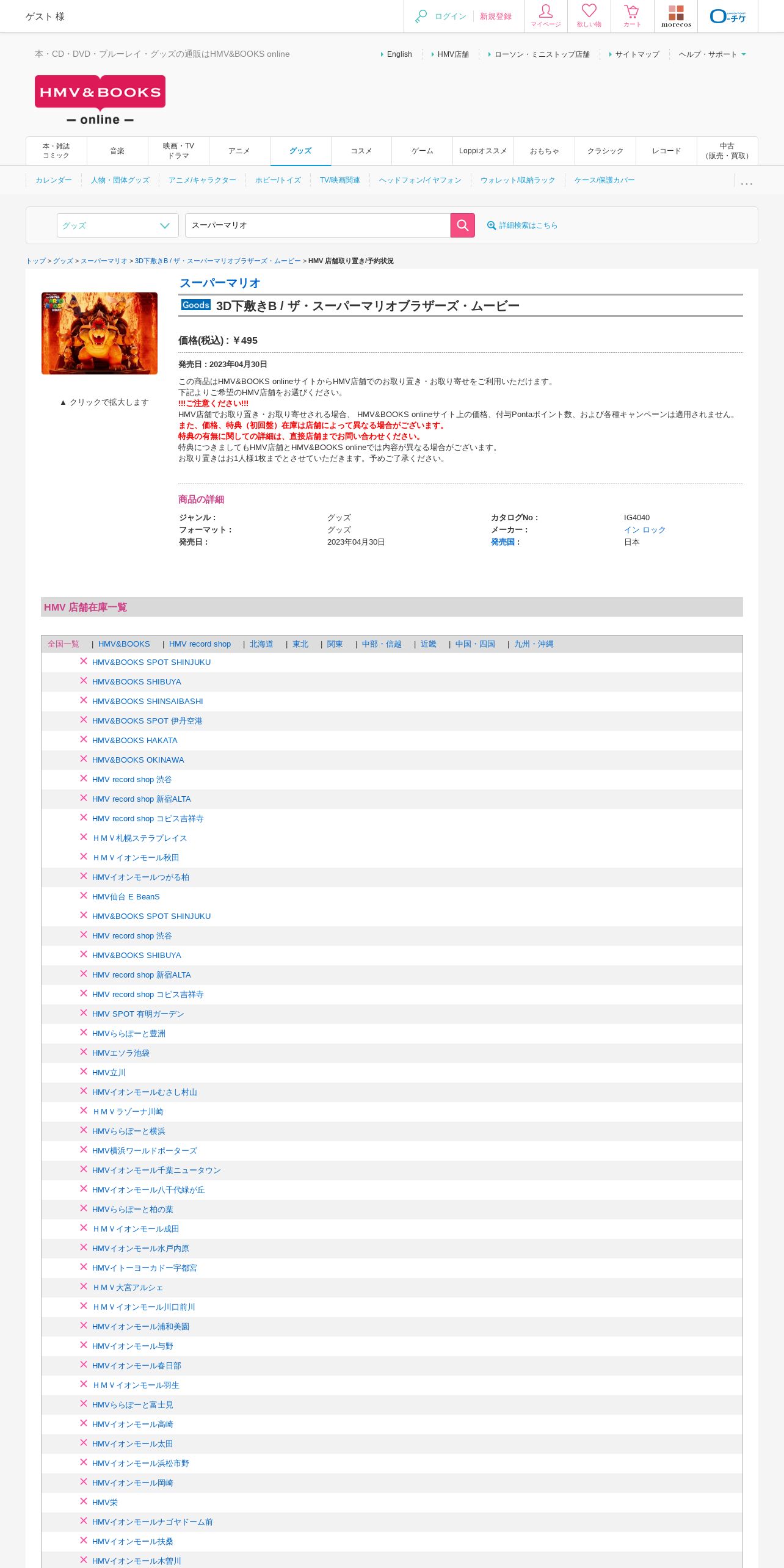Viewport: 784px width, 1568px height.
Task: Filter store list by 北海道
Action: (261, 644)
